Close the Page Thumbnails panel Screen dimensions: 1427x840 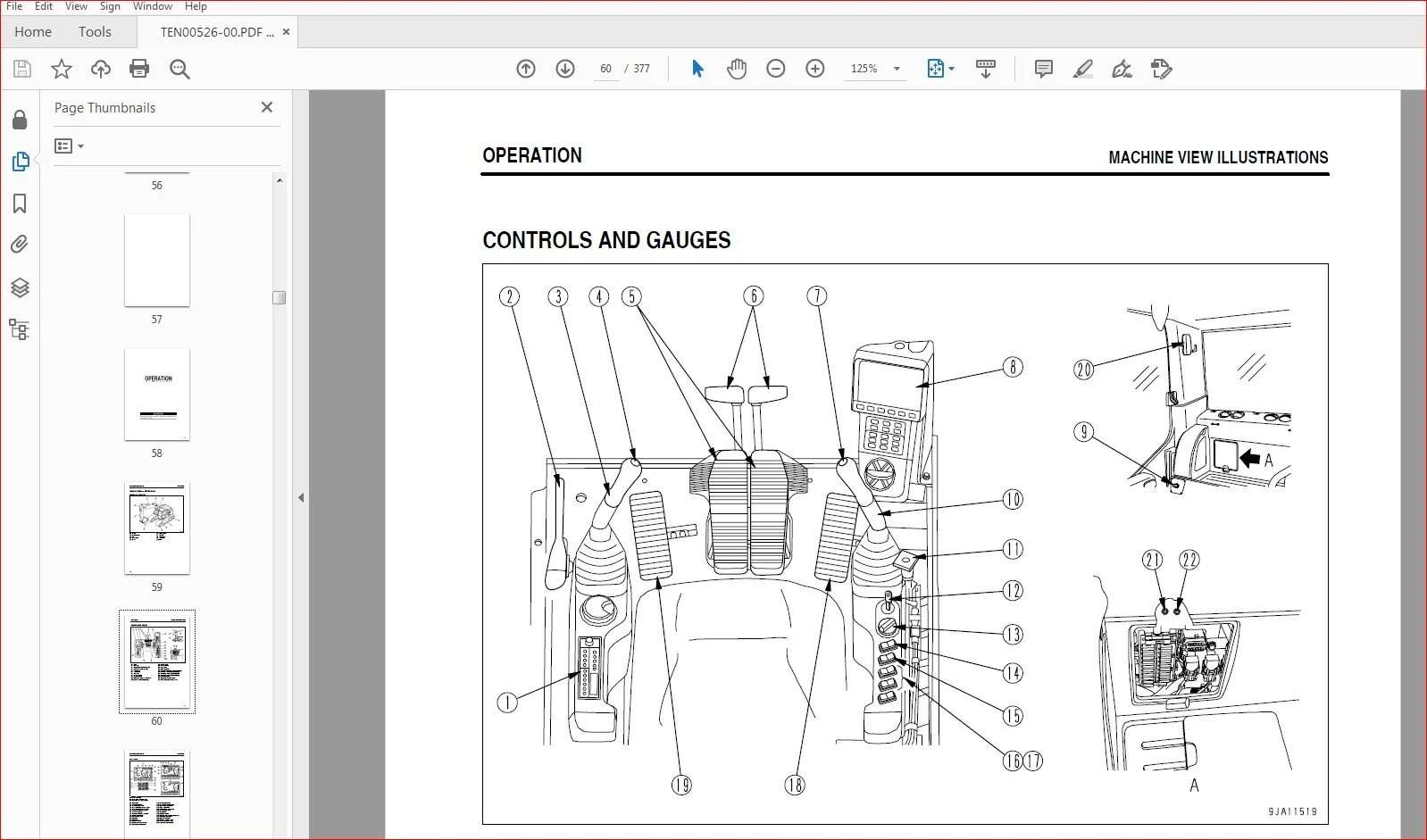(267, 107)
